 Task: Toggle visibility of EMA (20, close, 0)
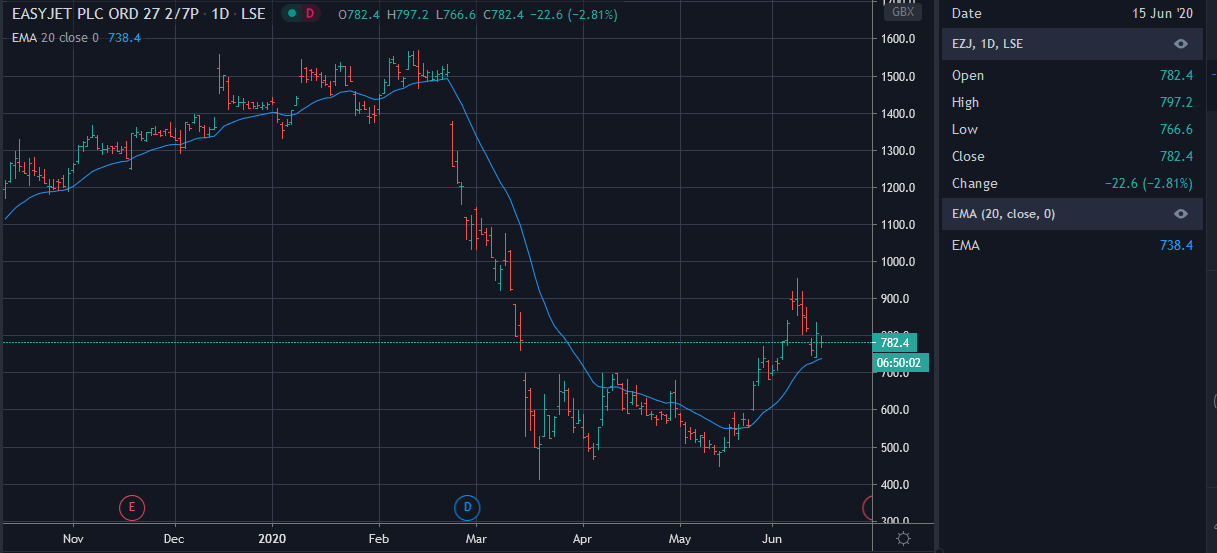point(1181,213)
